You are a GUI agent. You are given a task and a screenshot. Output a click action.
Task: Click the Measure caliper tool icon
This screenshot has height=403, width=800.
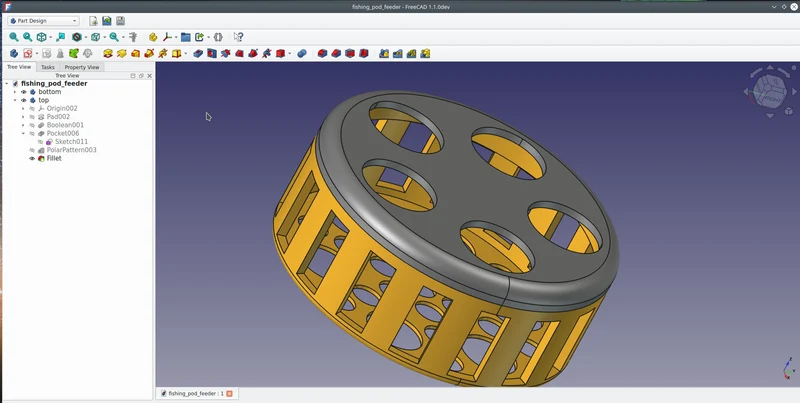coord(133,37)
